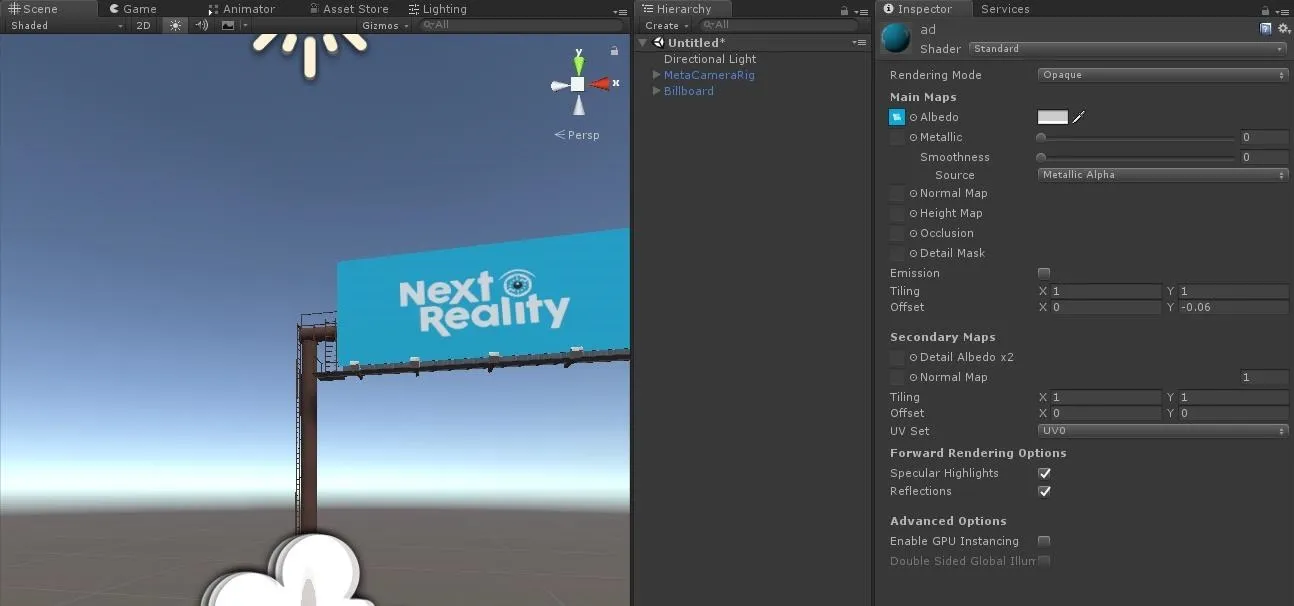Click the Albedo texture picker circle

coord(913,117)
